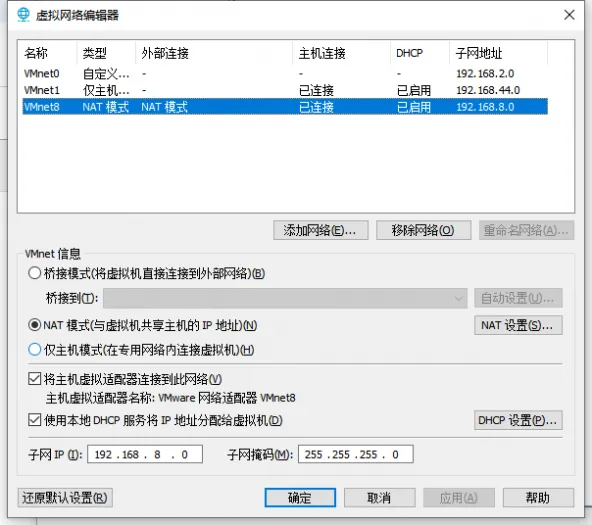Click the 移除网络(O) button

[423, 230]
